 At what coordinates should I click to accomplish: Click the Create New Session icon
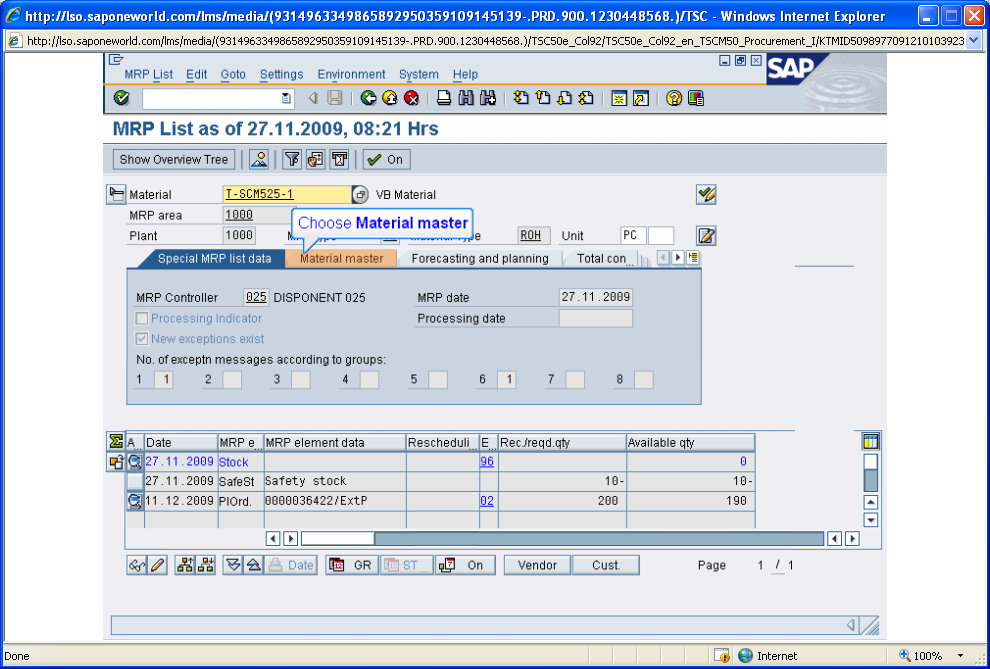point(619,98)
